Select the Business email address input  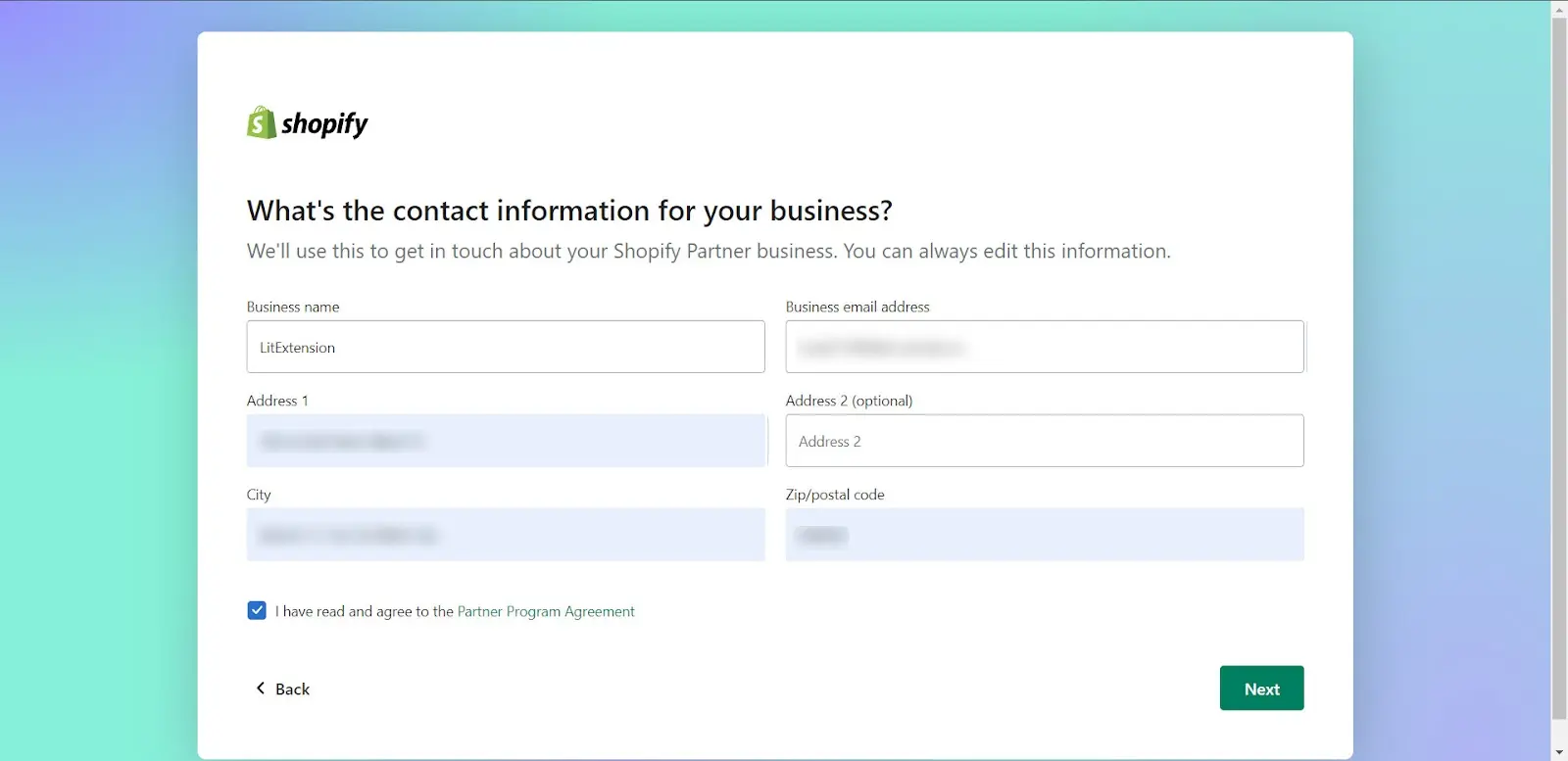click(x=1045, y=348)
